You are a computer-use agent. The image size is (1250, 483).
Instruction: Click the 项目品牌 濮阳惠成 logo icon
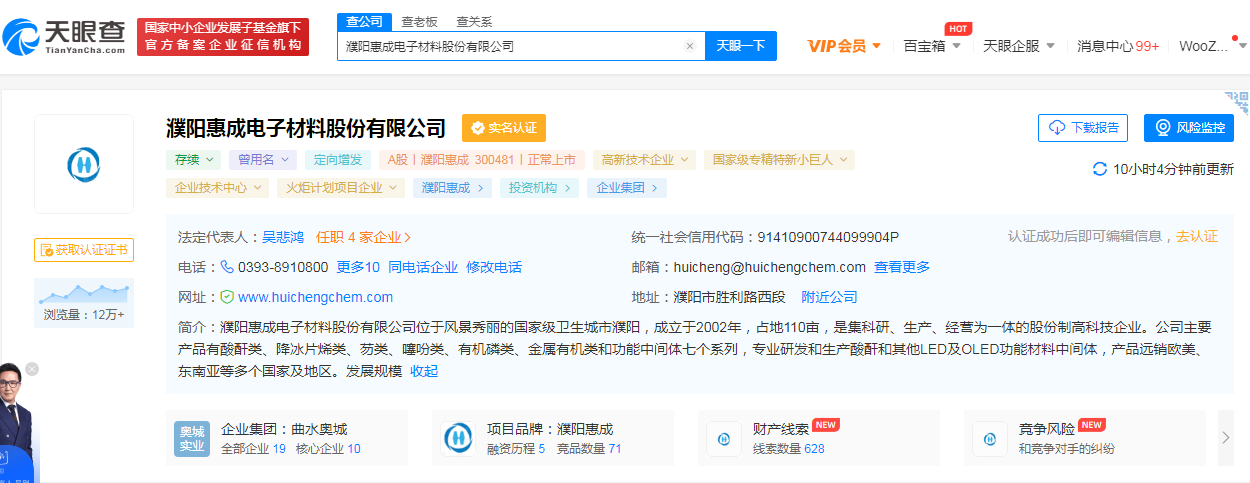click(458, 438)
